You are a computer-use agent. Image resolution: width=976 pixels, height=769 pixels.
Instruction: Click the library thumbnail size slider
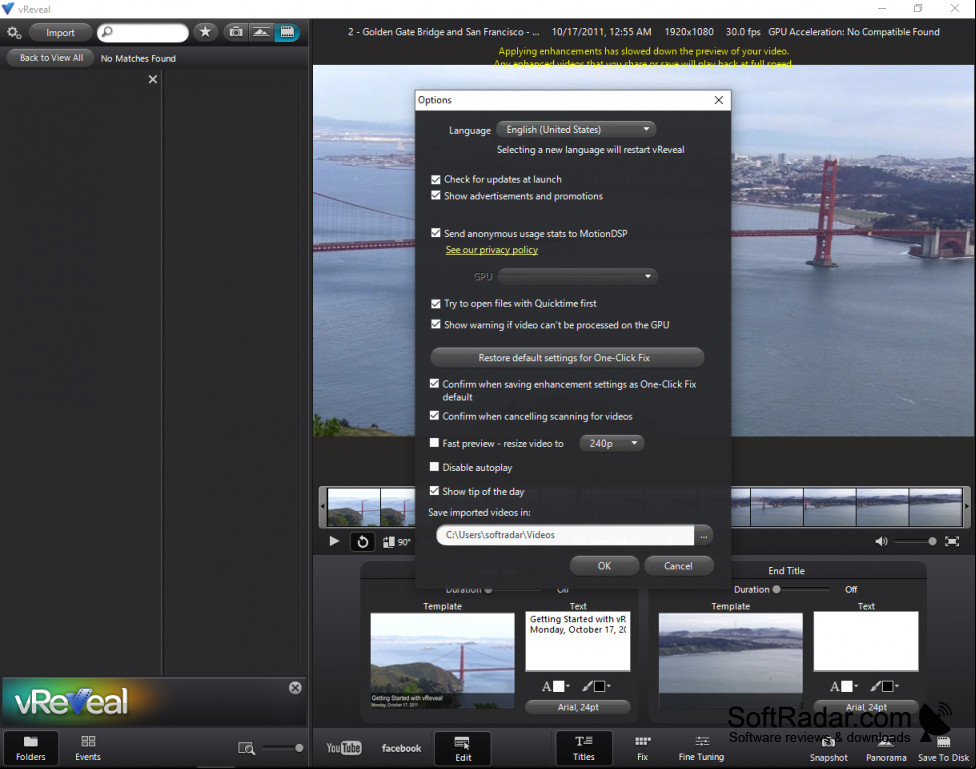pos(283,748)
